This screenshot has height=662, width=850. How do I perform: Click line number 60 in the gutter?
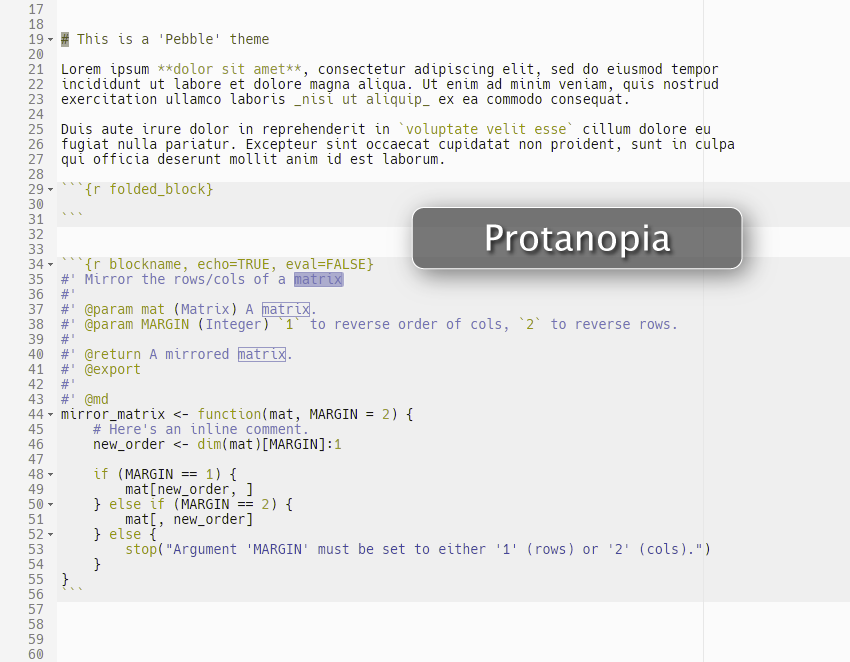click(36, 655)
